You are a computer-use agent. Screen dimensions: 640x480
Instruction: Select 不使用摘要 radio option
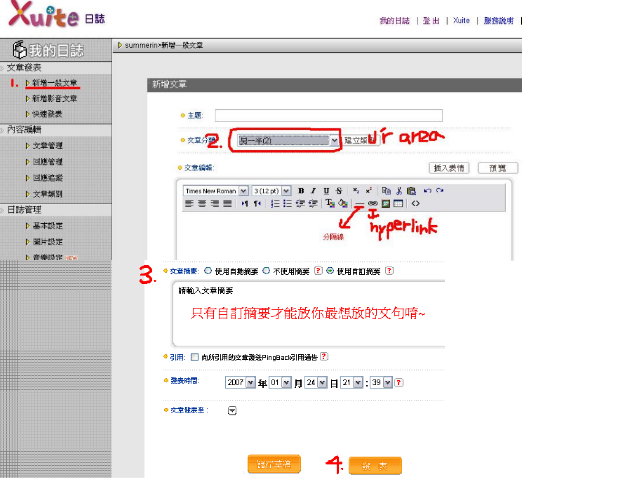coord(266,270)
